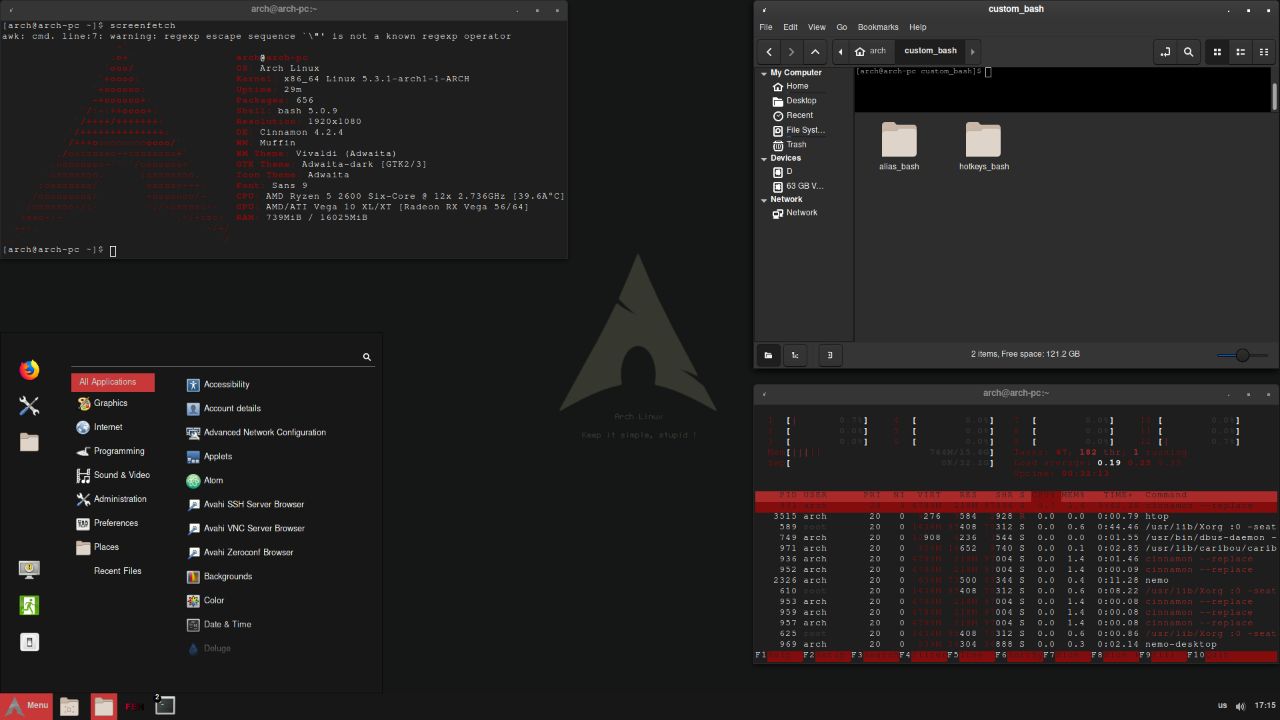Open the File menu in Nemo

tap(766, 27)
